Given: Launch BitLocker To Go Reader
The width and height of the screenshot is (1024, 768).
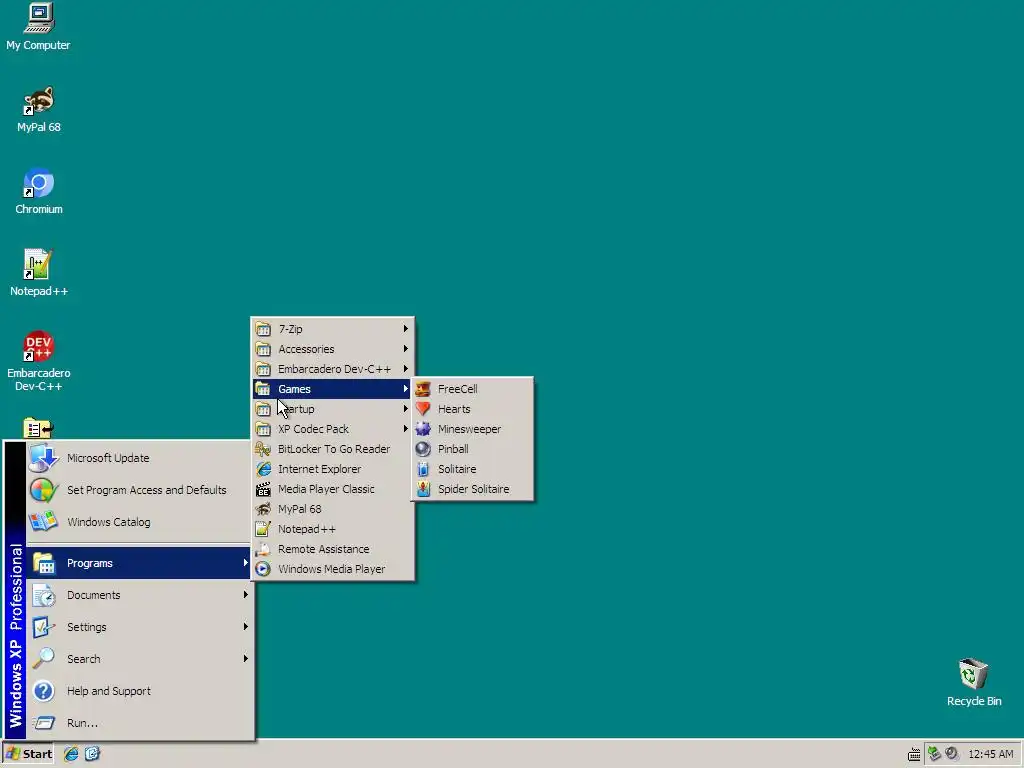Looking at the screenshot, I should 332,449.
